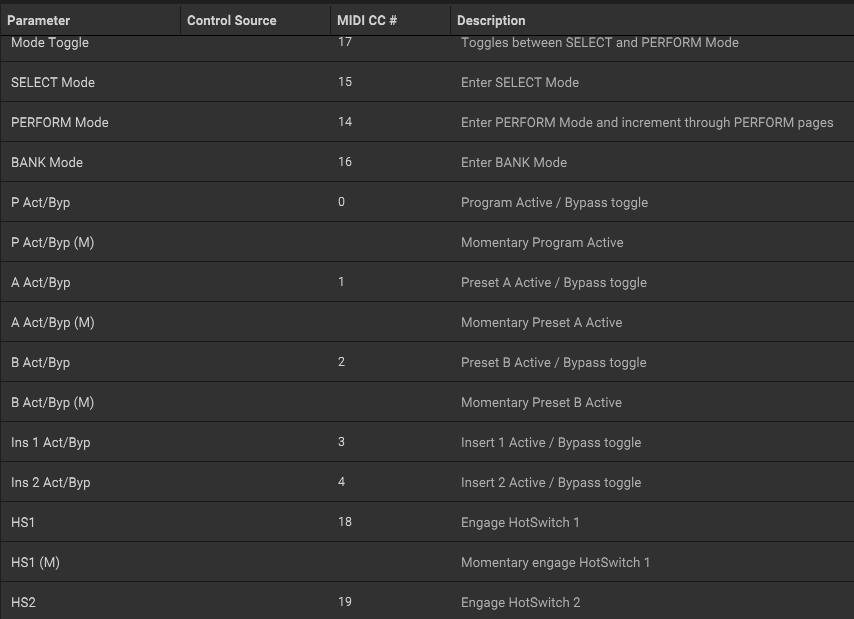Click the A Act/Byp parameter name
This screenshot has height=619, width=854.
tap(41, 282)
